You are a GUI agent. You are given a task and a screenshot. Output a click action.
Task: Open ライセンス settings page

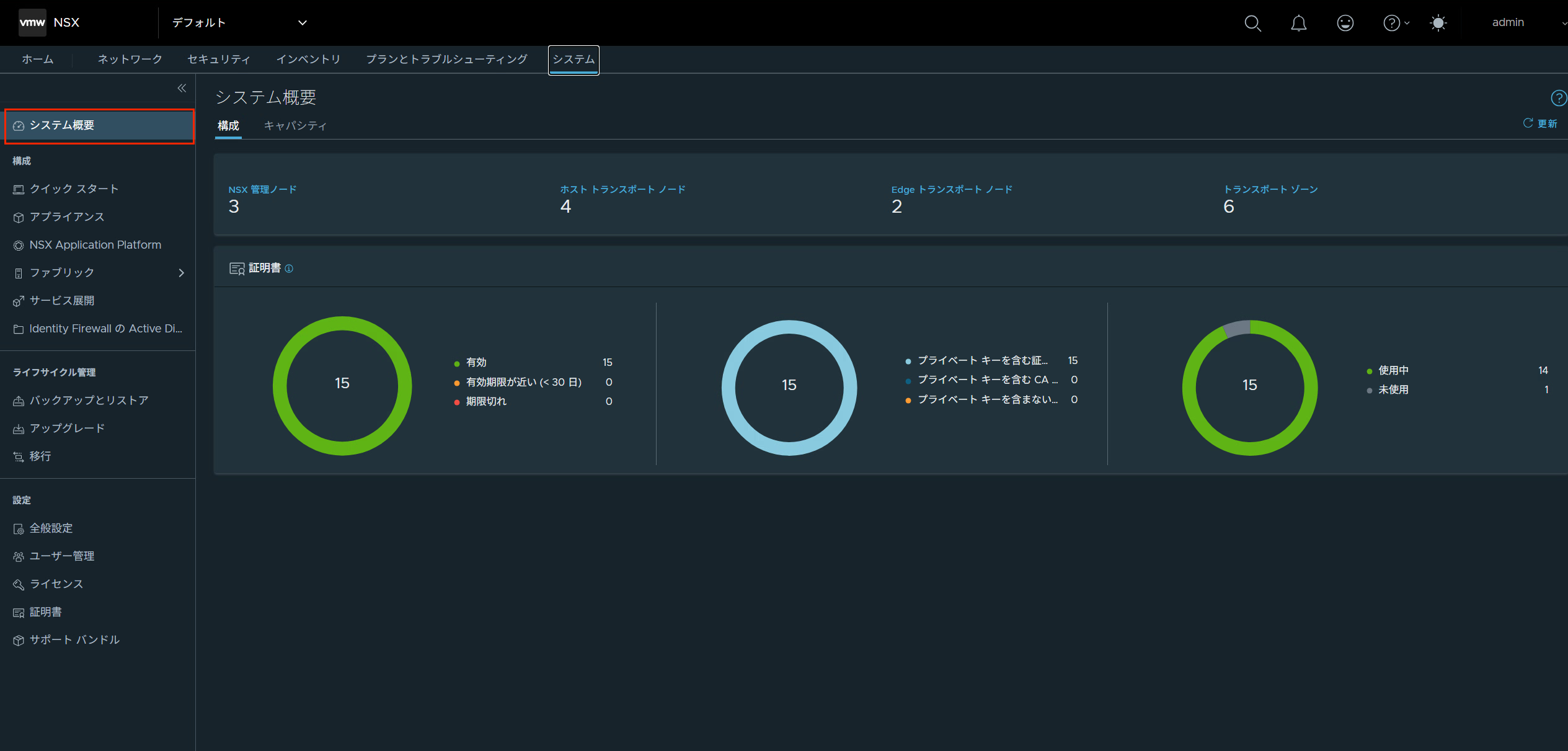pyautogui.click(x=56, y=584)
